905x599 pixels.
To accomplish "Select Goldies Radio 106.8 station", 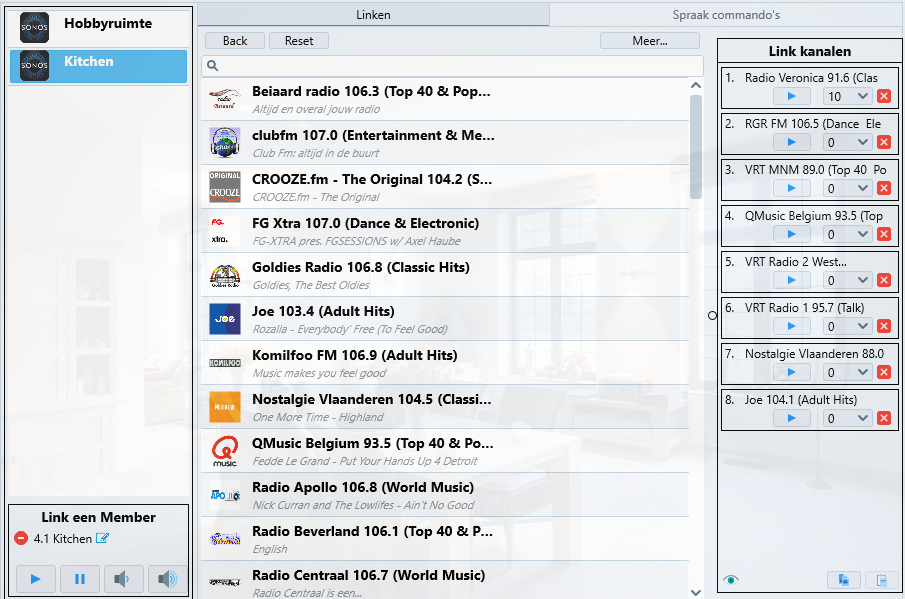I will pos(445,275).
